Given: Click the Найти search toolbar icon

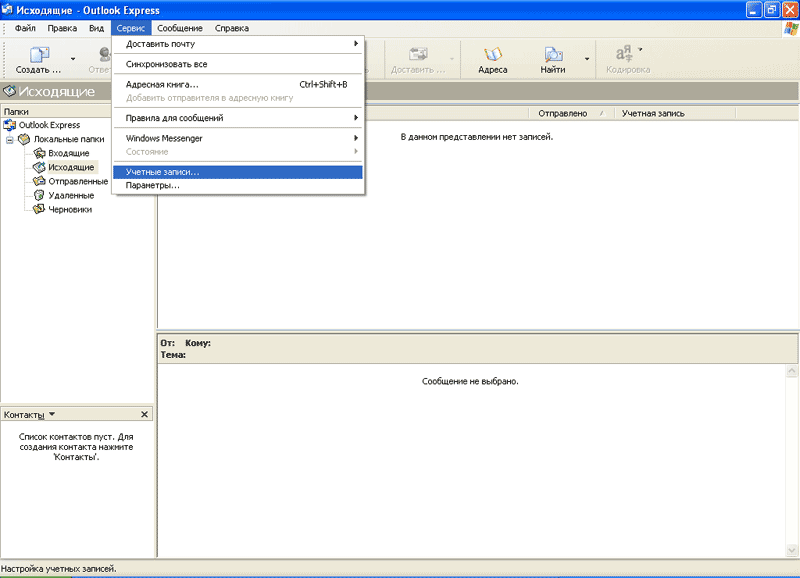Looking at the screenshot, I should pyautogui.click(x=553, y=55).
